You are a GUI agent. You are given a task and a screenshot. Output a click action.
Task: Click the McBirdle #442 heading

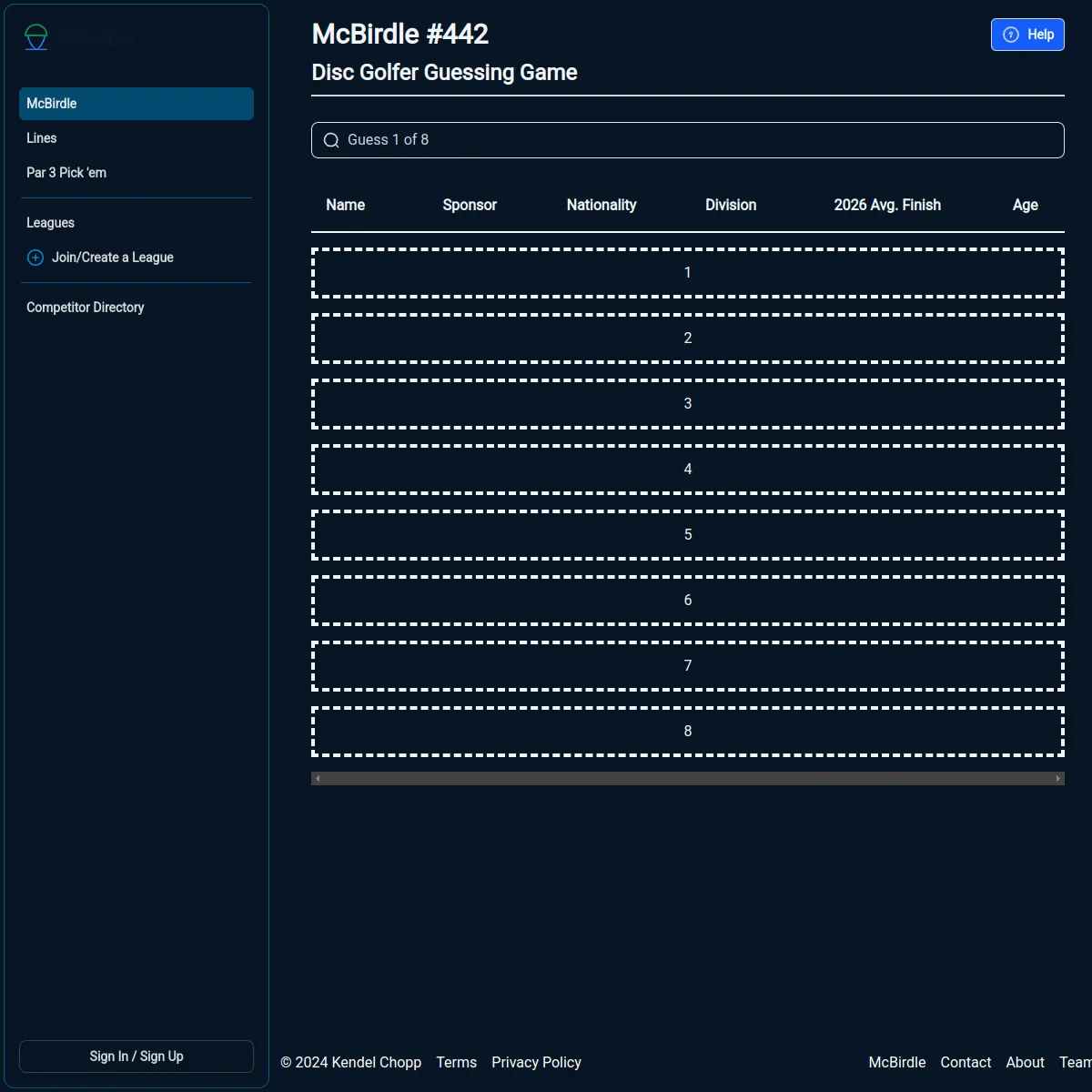click(400, 35)
